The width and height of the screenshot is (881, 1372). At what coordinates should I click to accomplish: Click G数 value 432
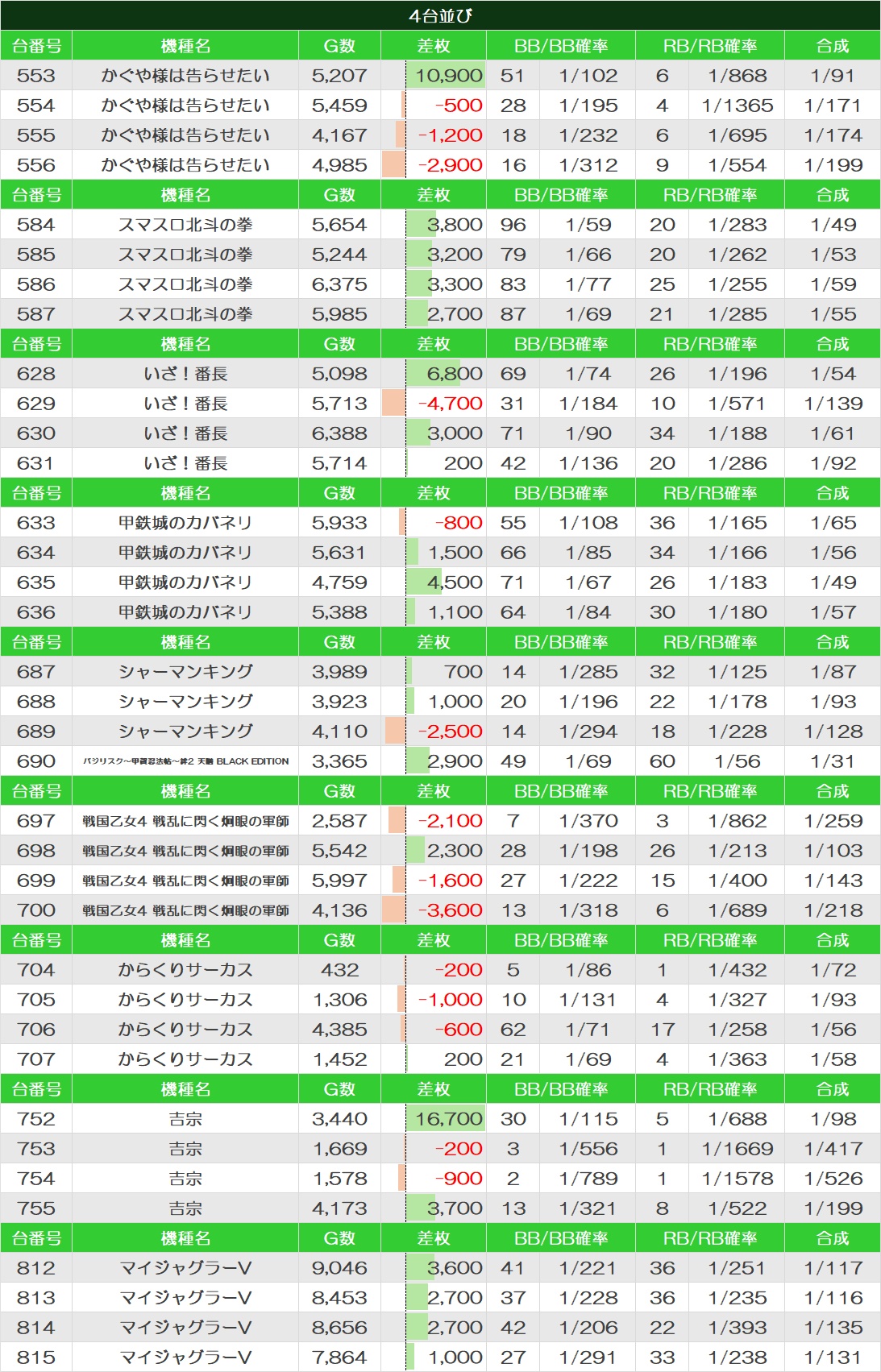click(339, 970)
